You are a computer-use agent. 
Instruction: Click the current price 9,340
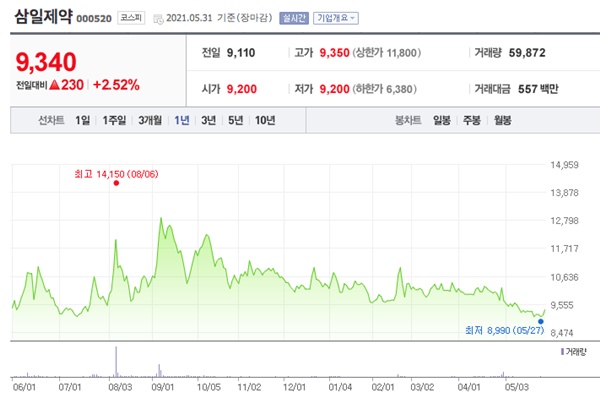[46, 62]
